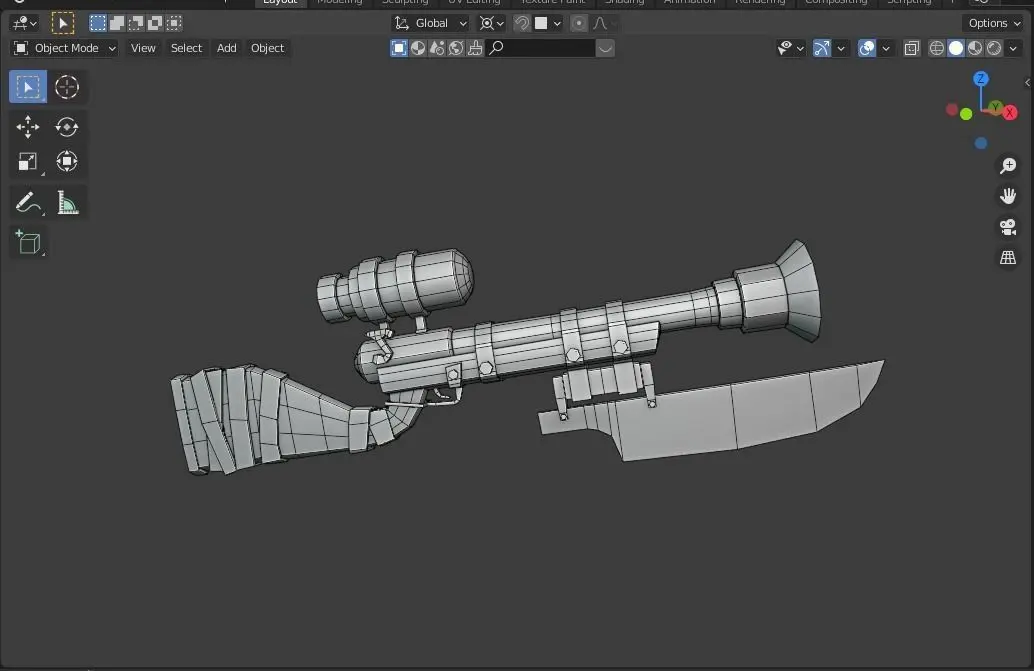Switch to wireframe viewport shading

pos(936,48)
